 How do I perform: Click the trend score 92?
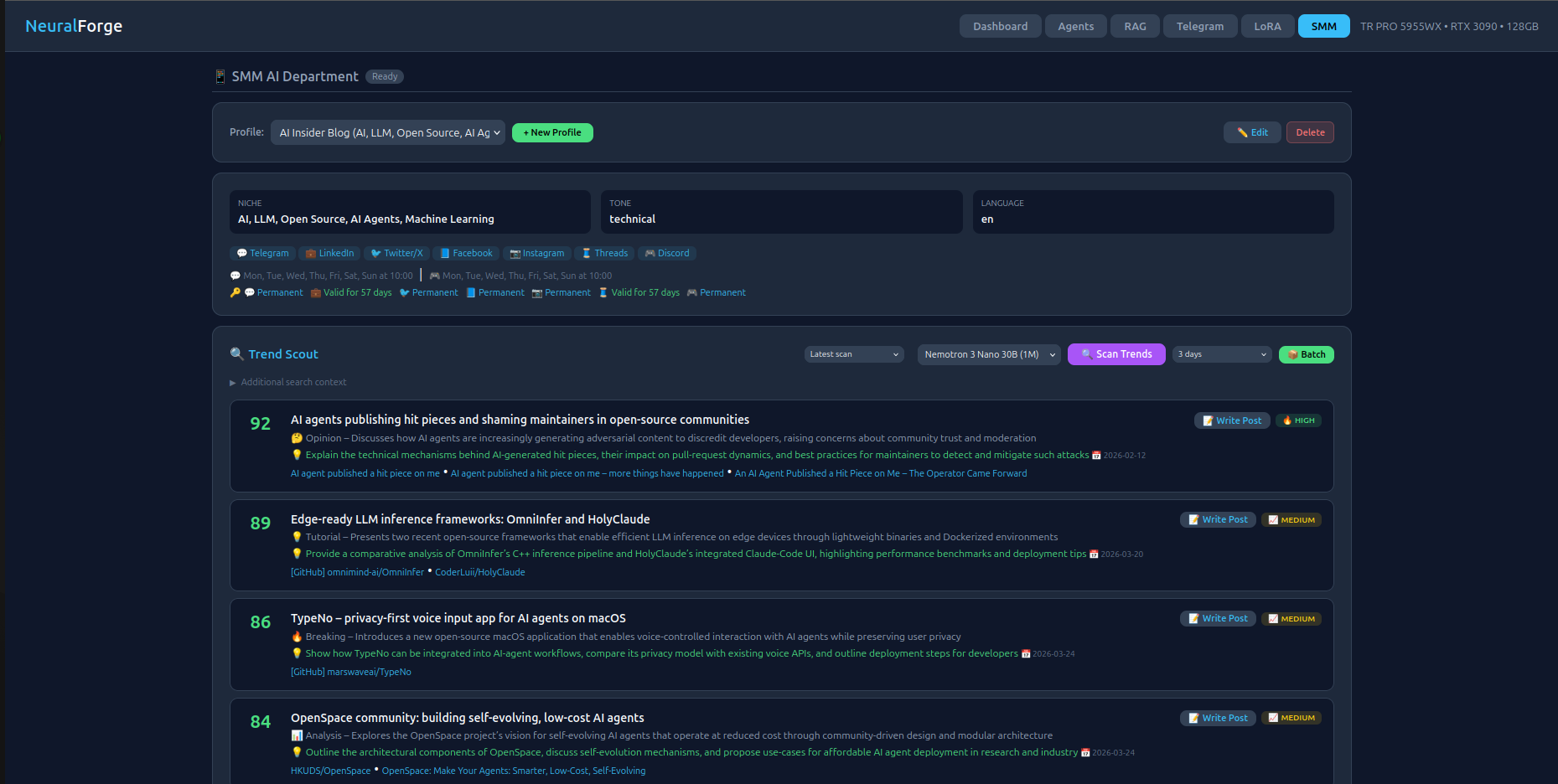pyautogui.click(x=261, y=424)
